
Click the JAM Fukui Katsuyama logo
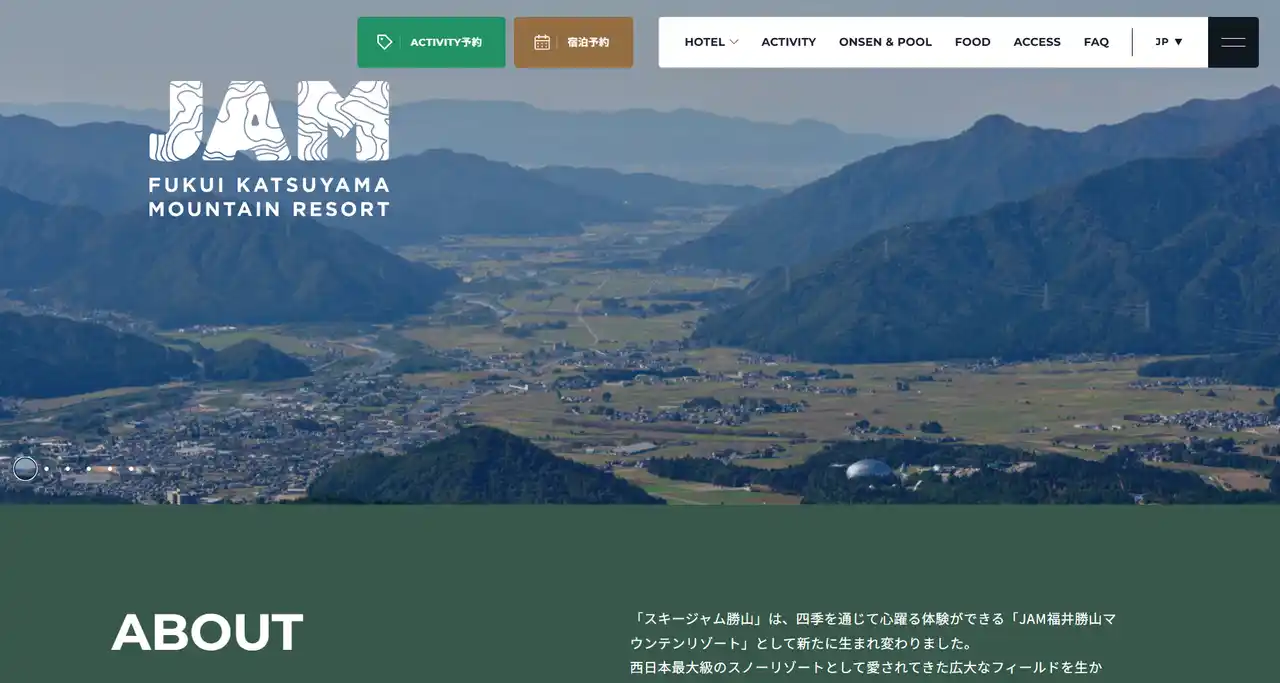(x=269, y=149)
